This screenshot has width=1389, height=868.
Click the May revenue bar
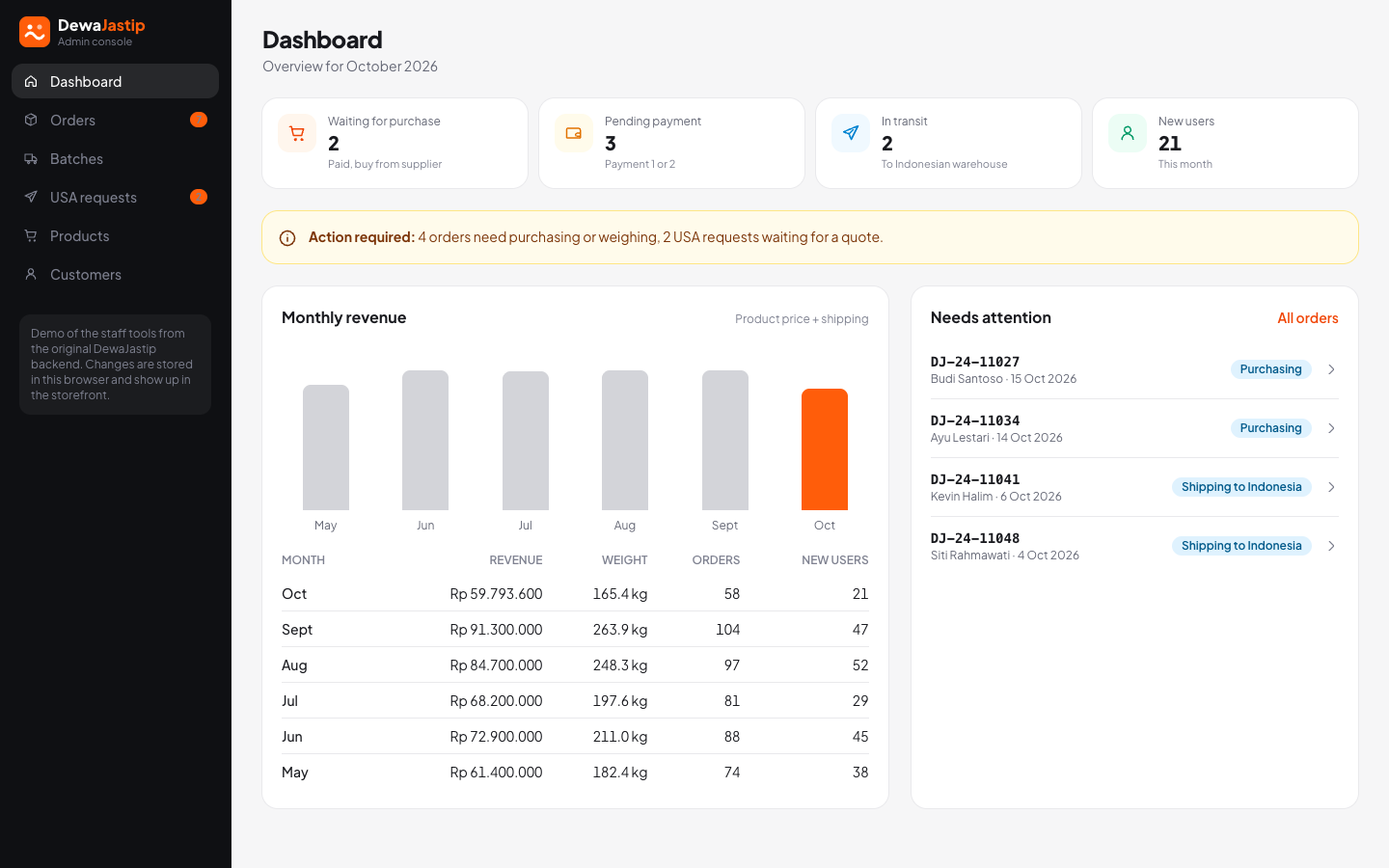pos(326,448)
